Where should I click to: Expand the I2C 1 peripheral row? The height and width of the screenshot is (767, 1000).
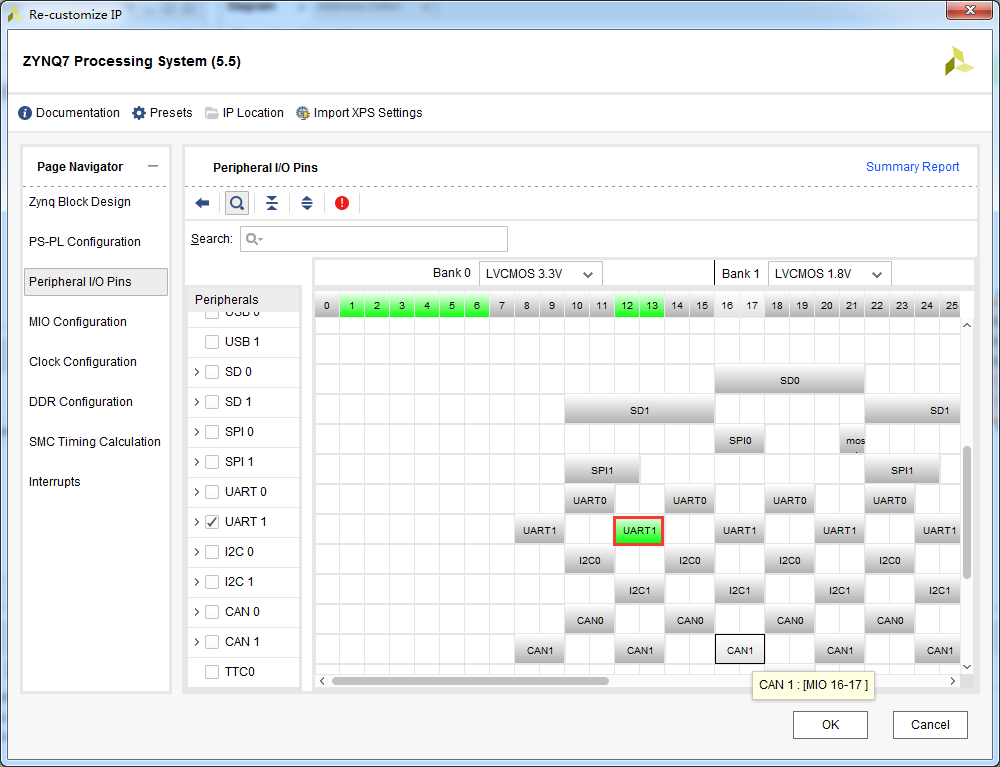(x=196, y=581)
